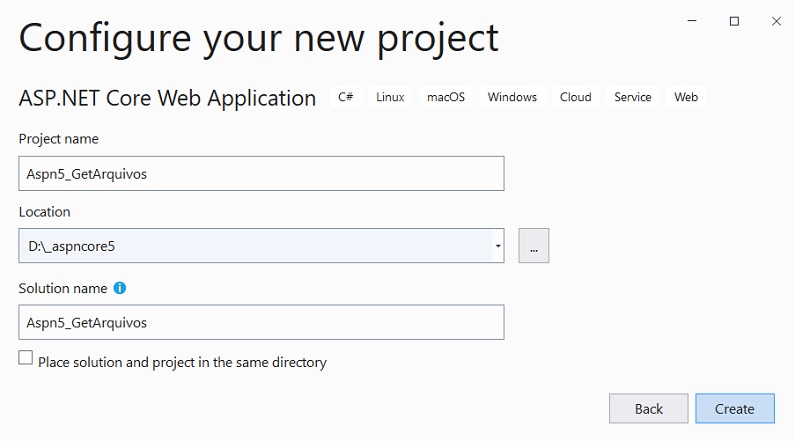
Task: Select the C# language tag
Action: (346, 97)
